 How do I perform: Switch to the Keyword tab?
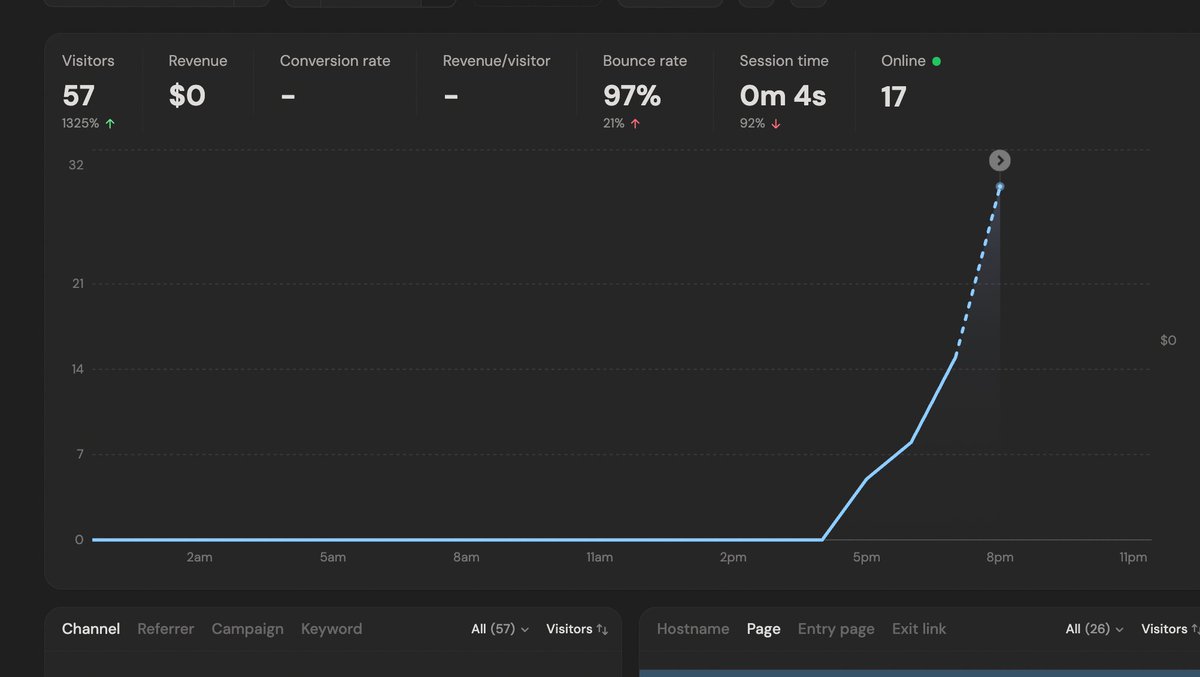click(332, 629)
